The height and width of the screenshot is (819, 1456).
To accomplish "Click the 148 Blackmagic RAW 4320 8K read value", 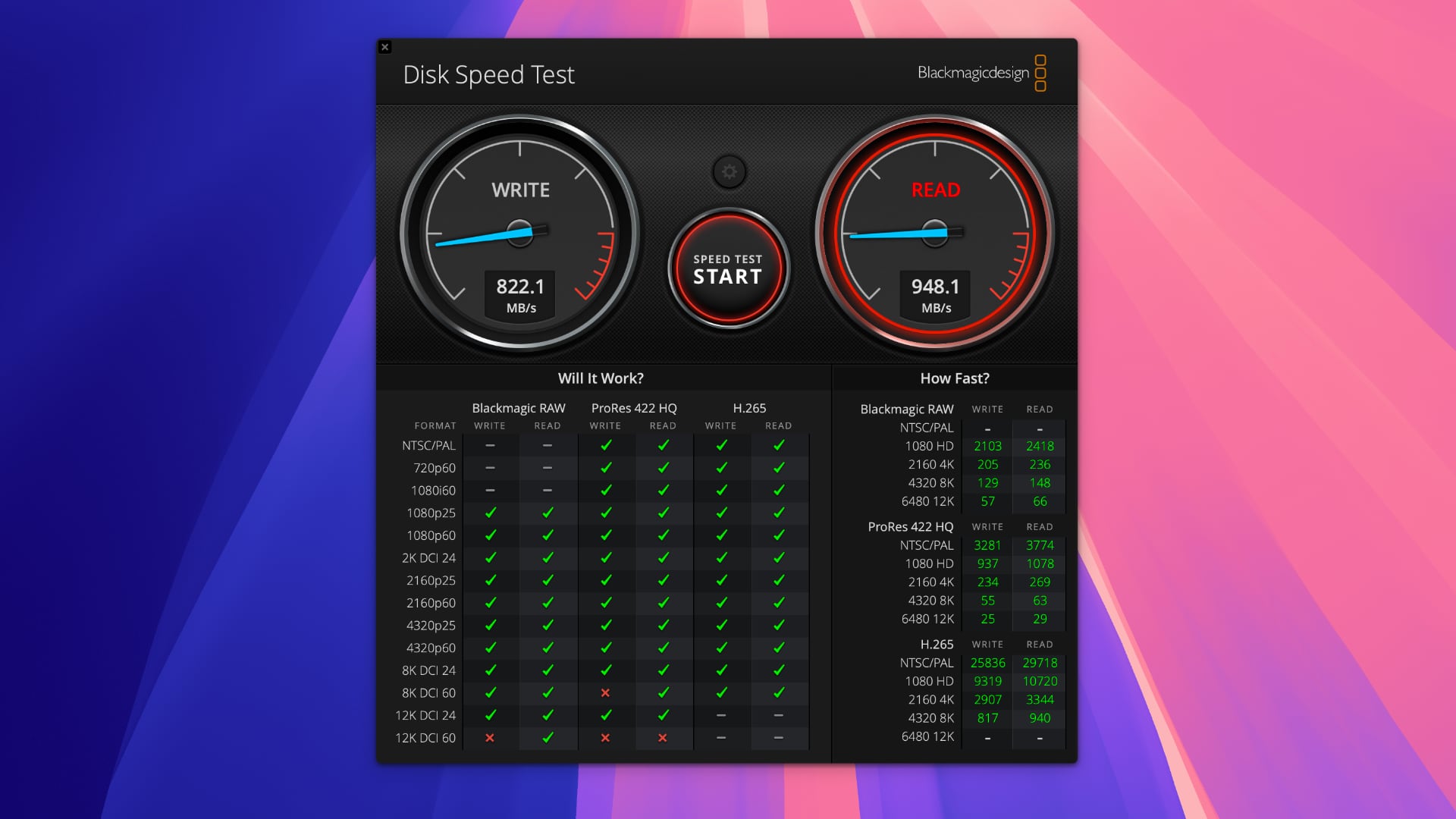I will click(1040, 483).
